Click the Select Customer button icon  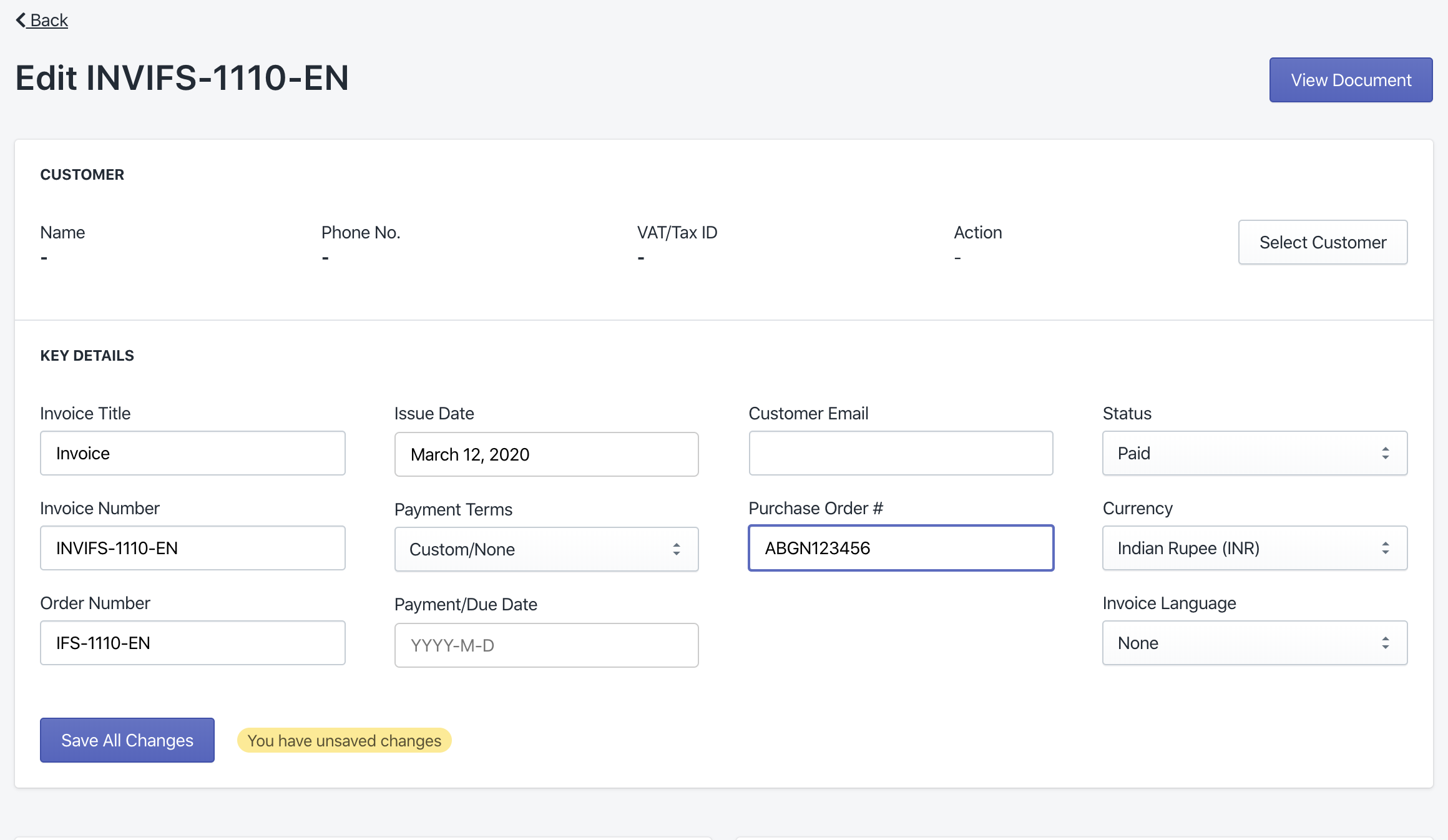[x=1322, y=241]
